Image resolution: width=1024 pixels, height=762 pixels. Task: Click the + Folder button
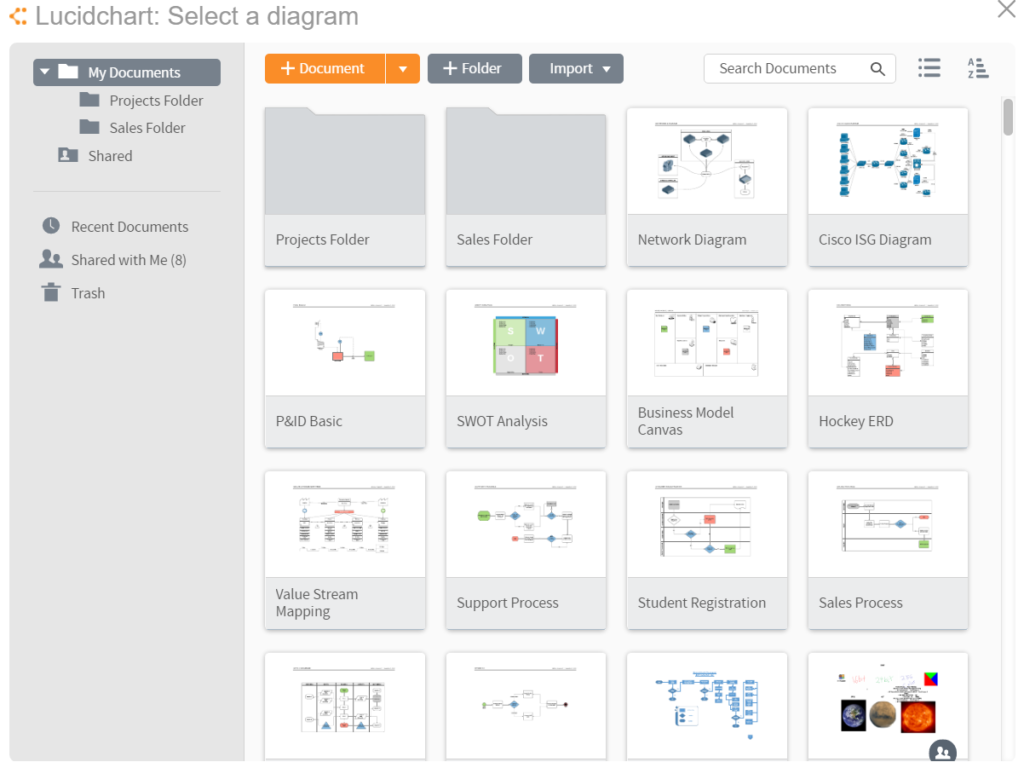[474, 69]
